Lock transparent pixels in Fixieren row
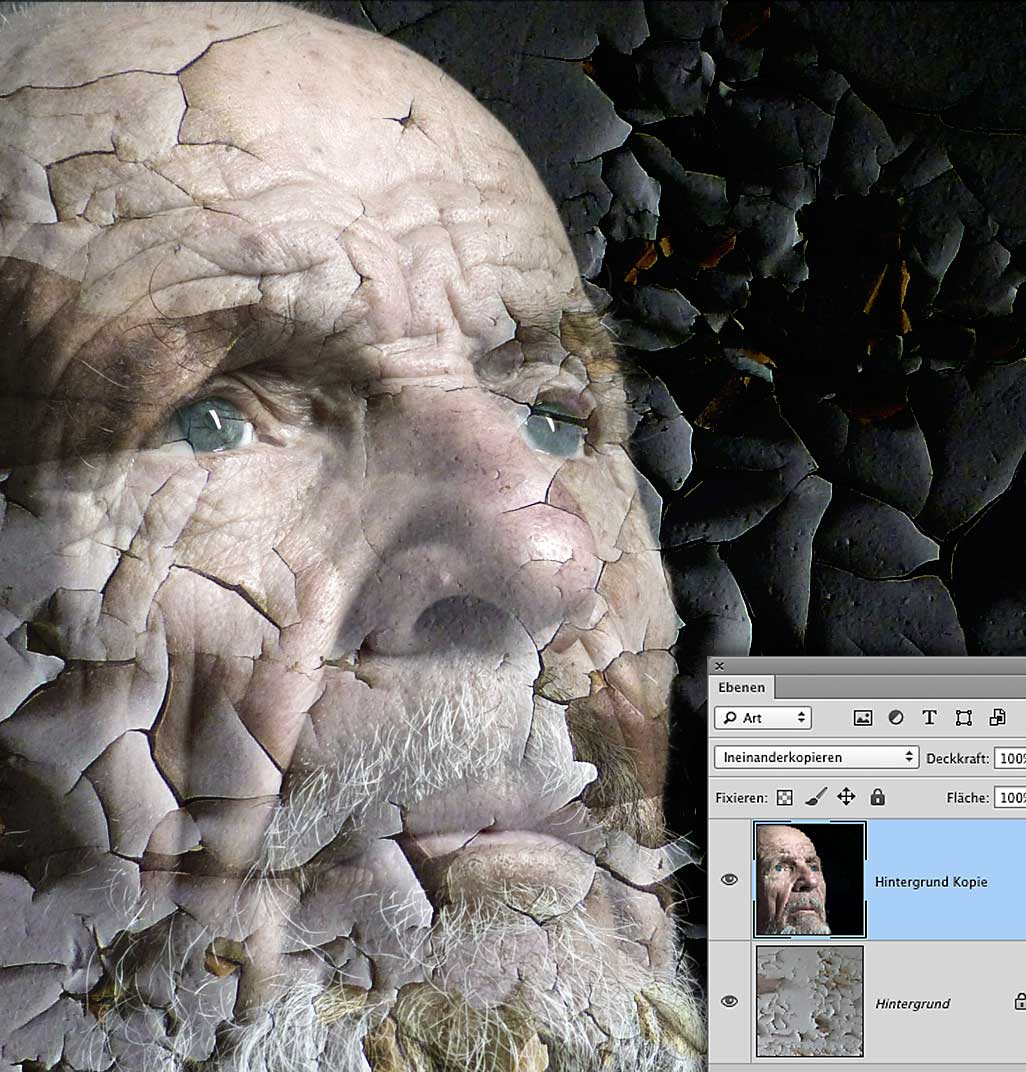 click(x=785, y=797)
